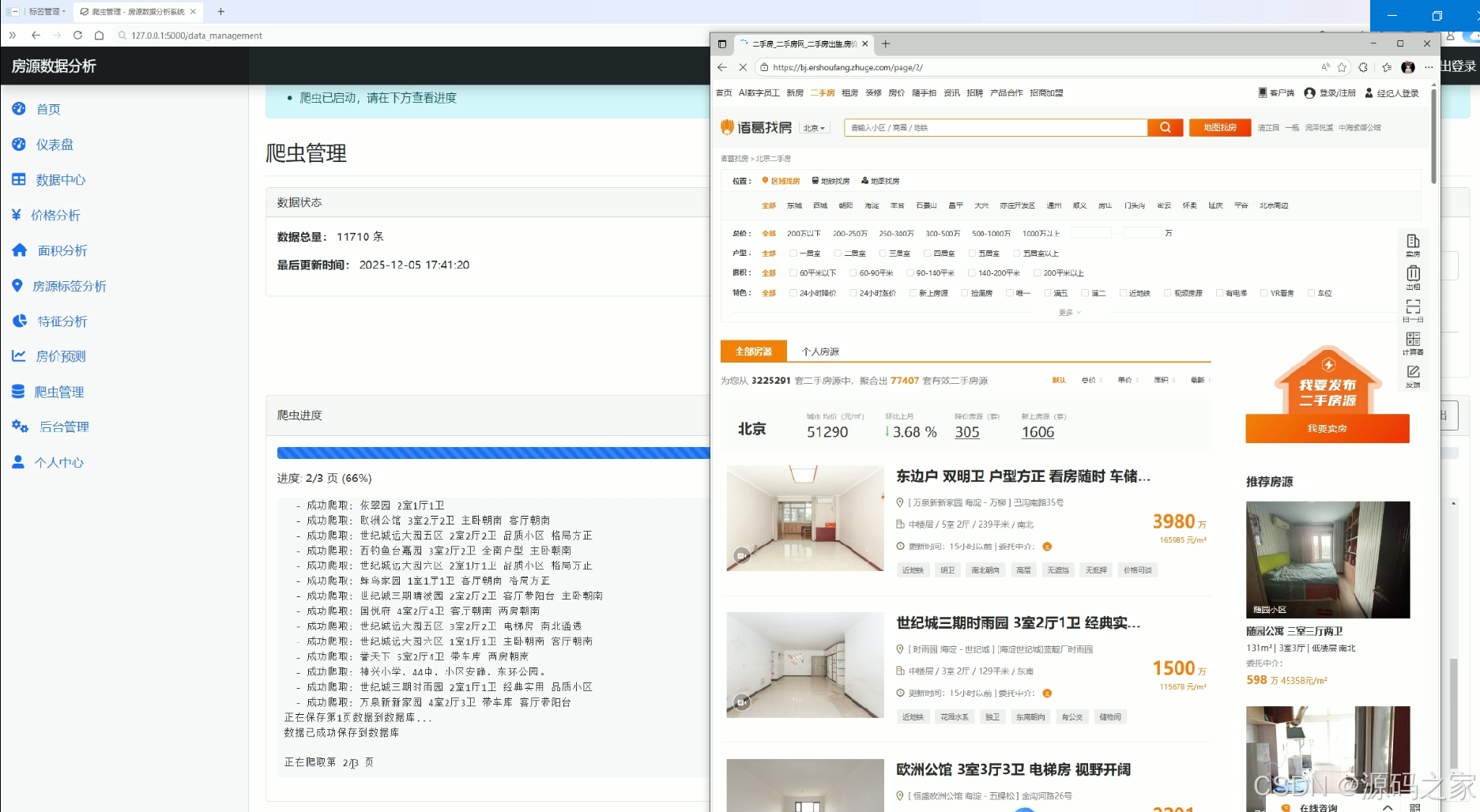The height and width of the screenshot is (812, 1480).
Task: Open the 计算器 calculator icon
Action: pos(1413,344)
